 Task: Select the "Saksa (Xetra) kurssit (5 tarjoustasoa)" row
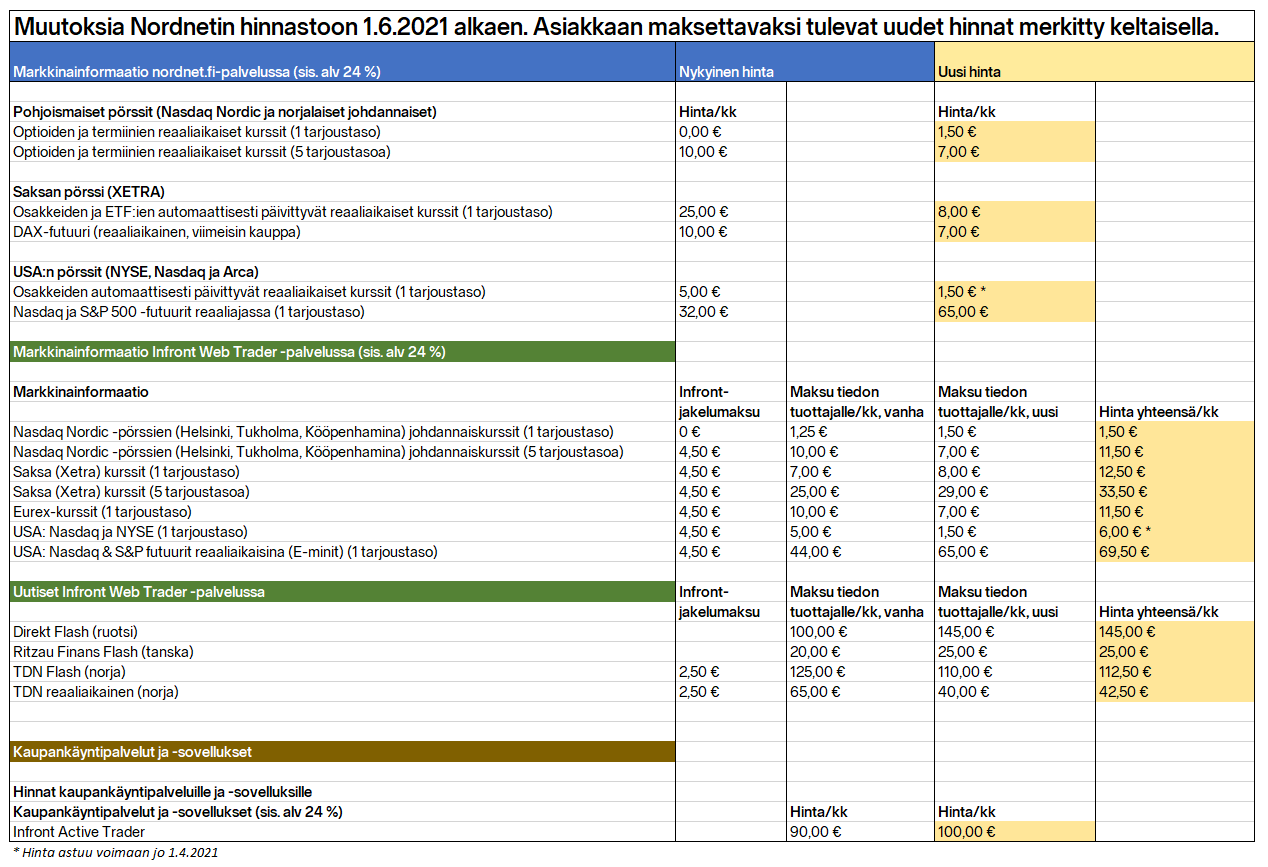[131, 492]
